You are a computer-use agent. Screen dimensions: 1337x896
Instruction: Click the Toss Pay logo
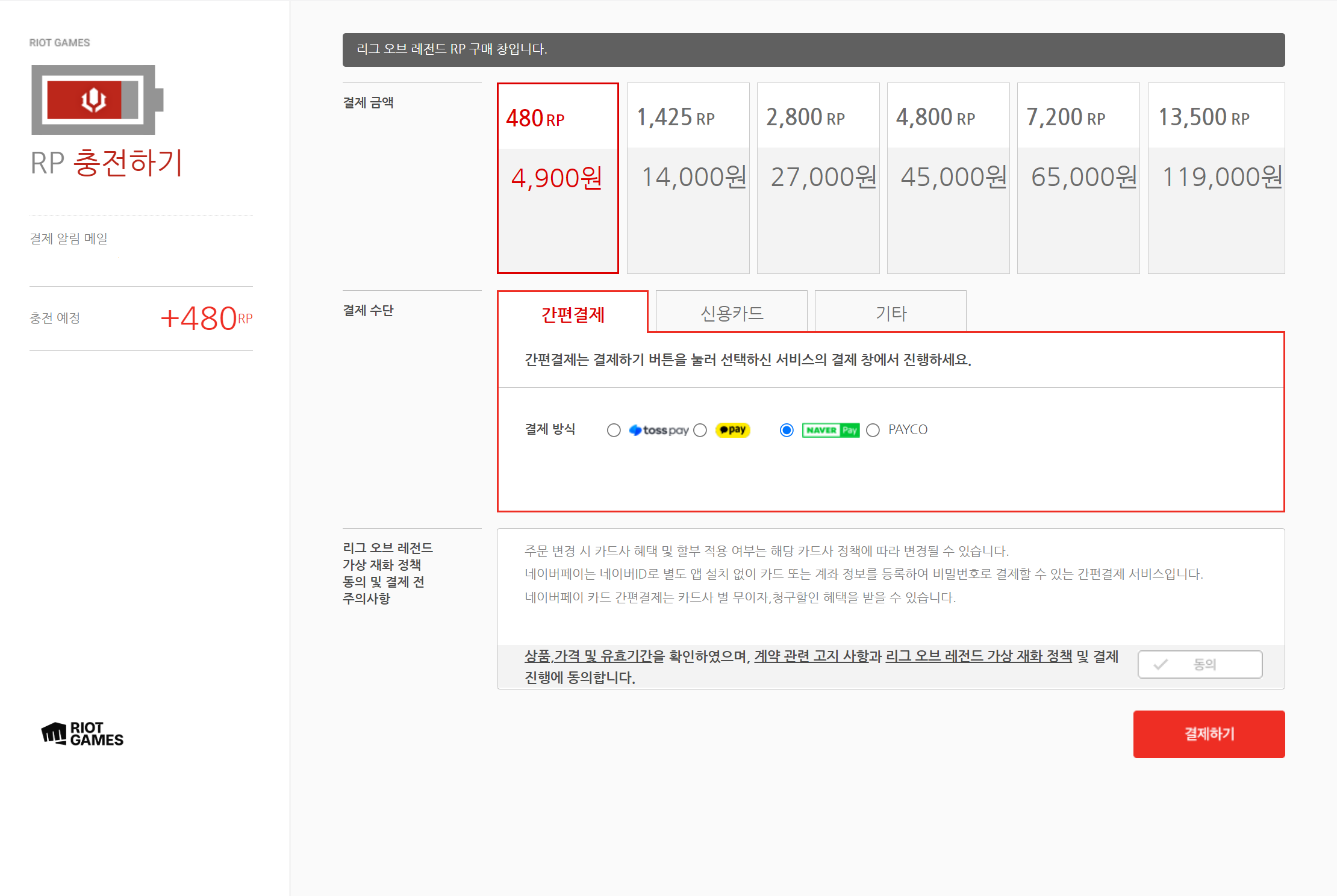[x=658, y=430]
